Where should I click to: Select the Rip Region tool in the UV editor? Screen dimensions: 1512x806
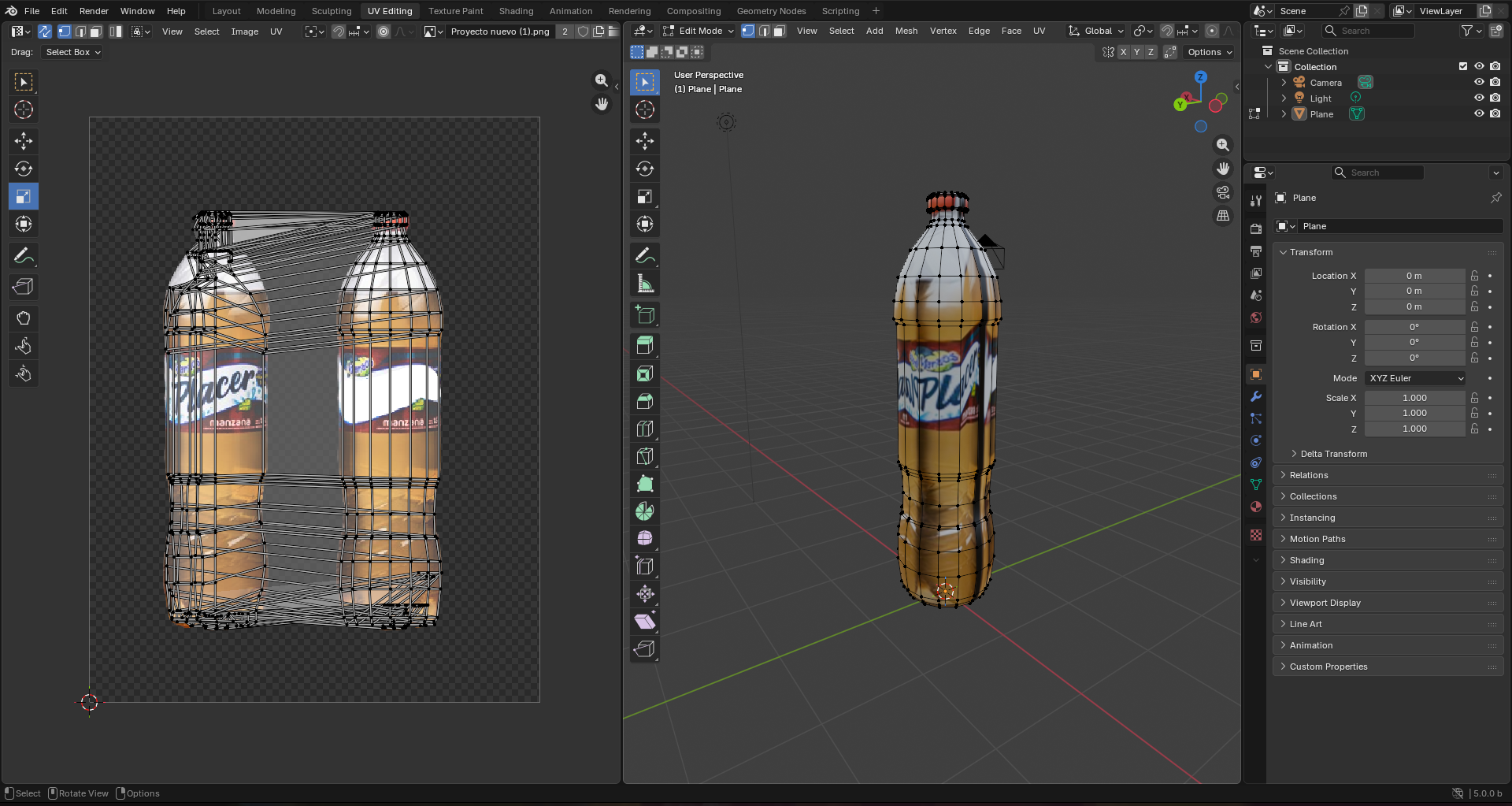click(24, 287)
